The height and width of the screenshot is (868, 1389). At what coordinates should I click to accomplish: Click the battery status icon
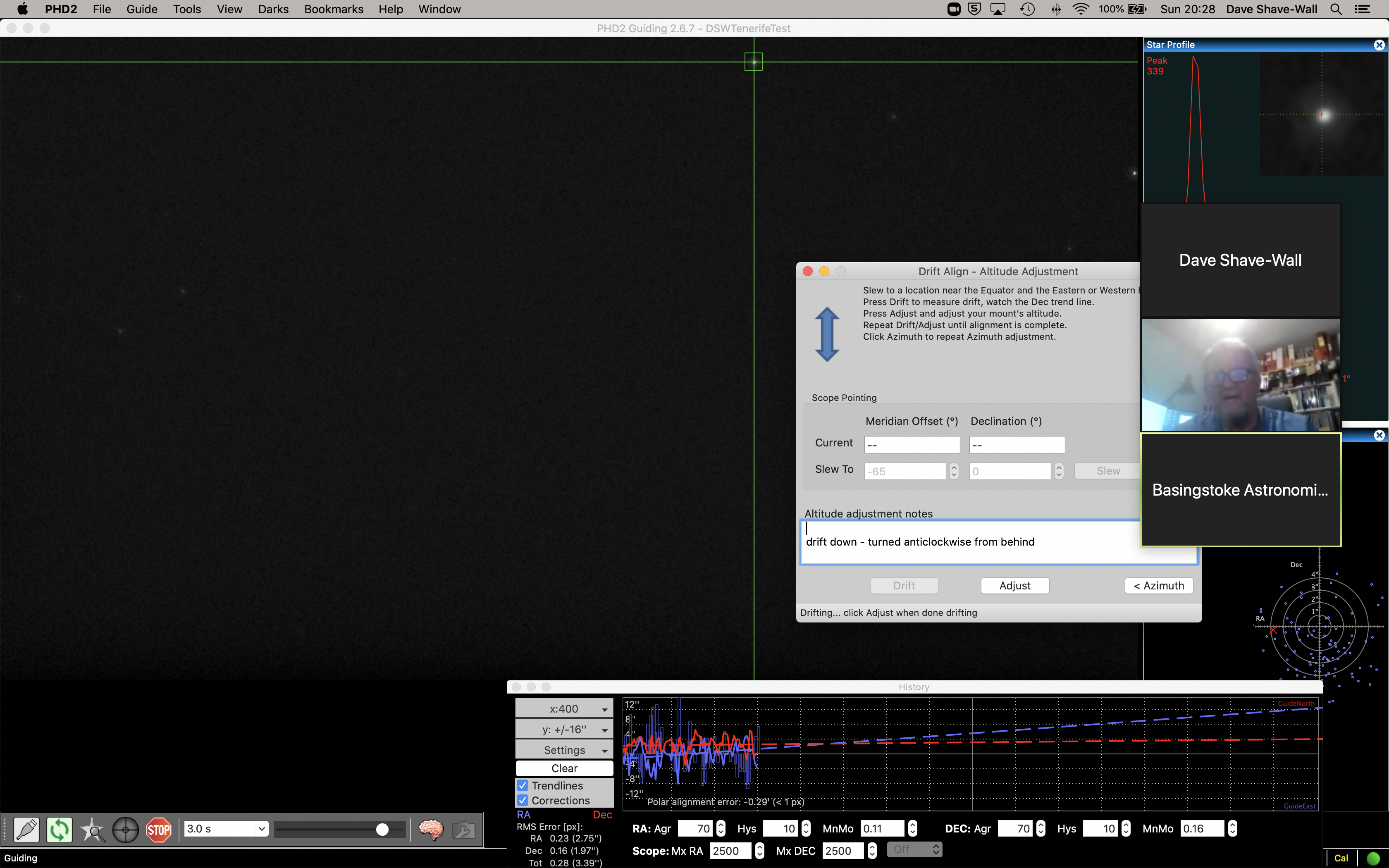point(1137,9)
